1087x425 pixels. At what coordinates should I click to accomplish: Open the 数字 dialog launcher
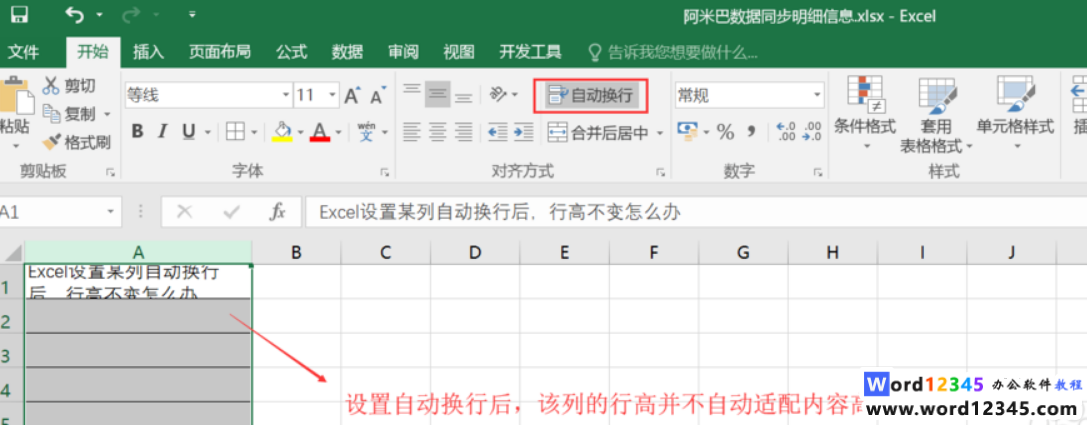[x=819, y=173]
